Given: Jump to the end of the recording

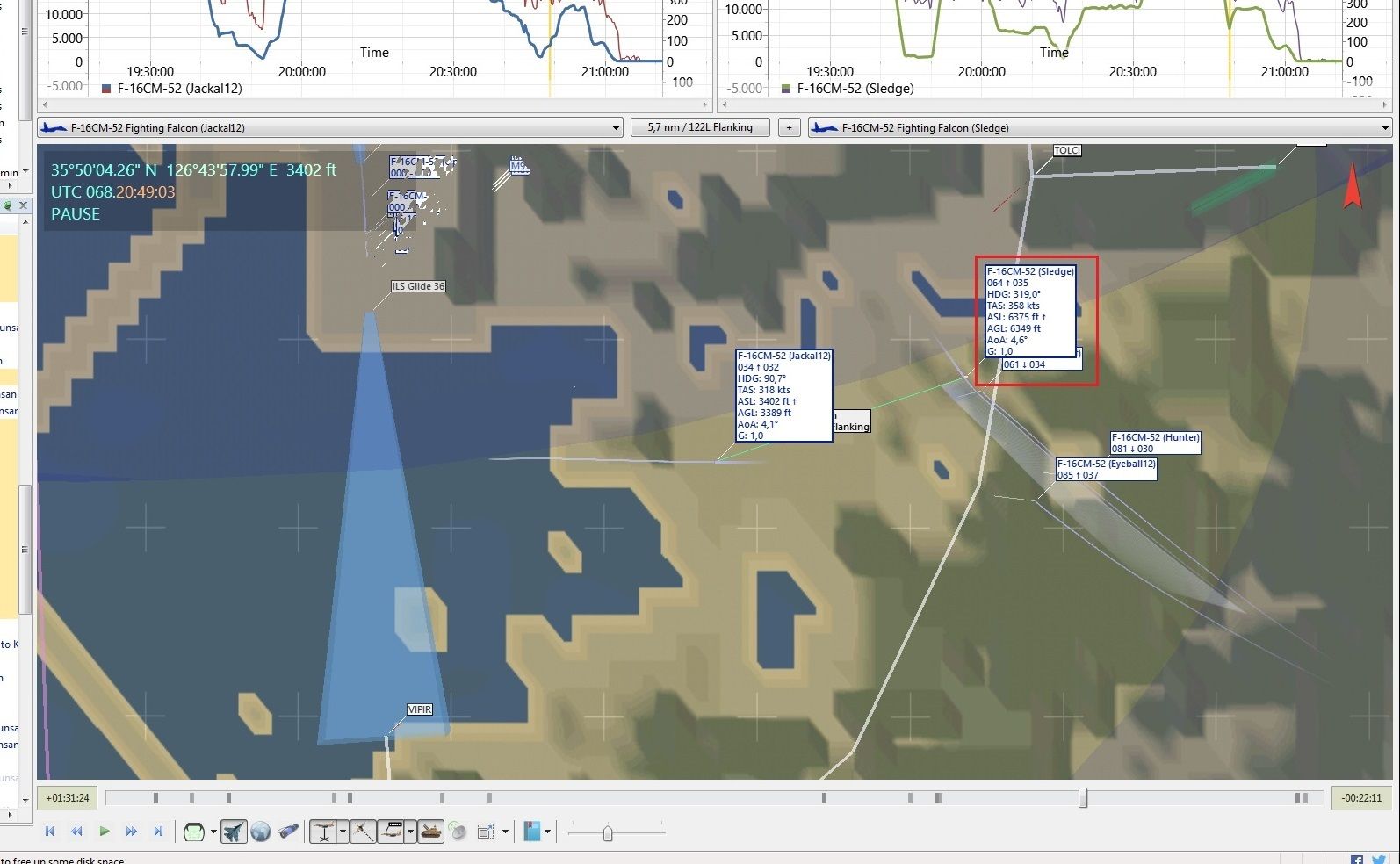Looking at the screenshot, I should pyautogui.click(x=158, y=831).
